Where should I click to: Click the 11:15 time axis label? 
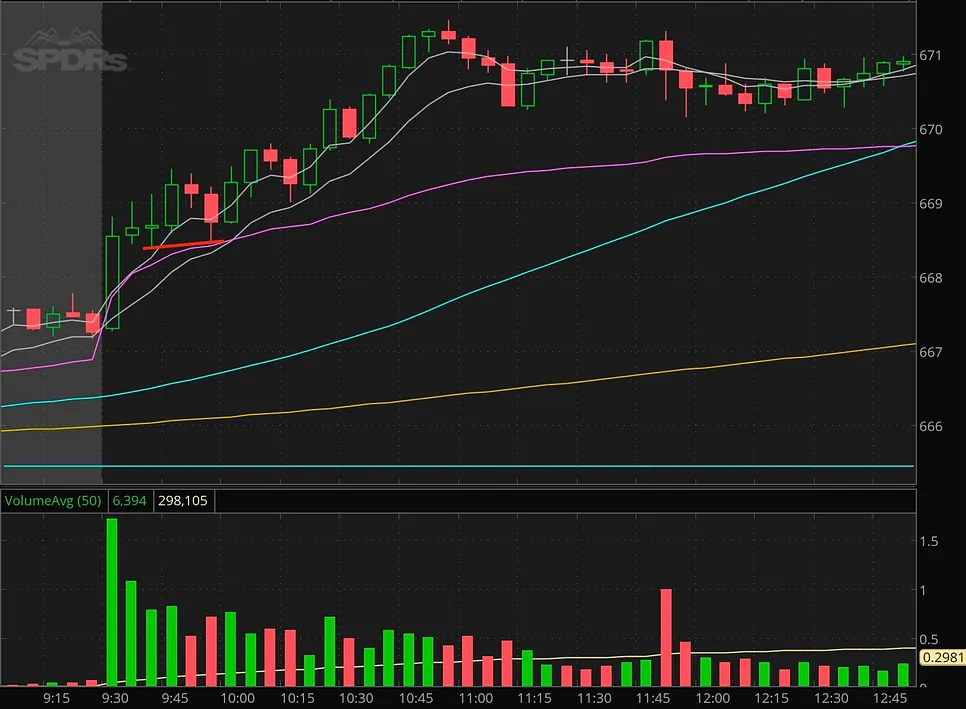(x=534, y=698)
